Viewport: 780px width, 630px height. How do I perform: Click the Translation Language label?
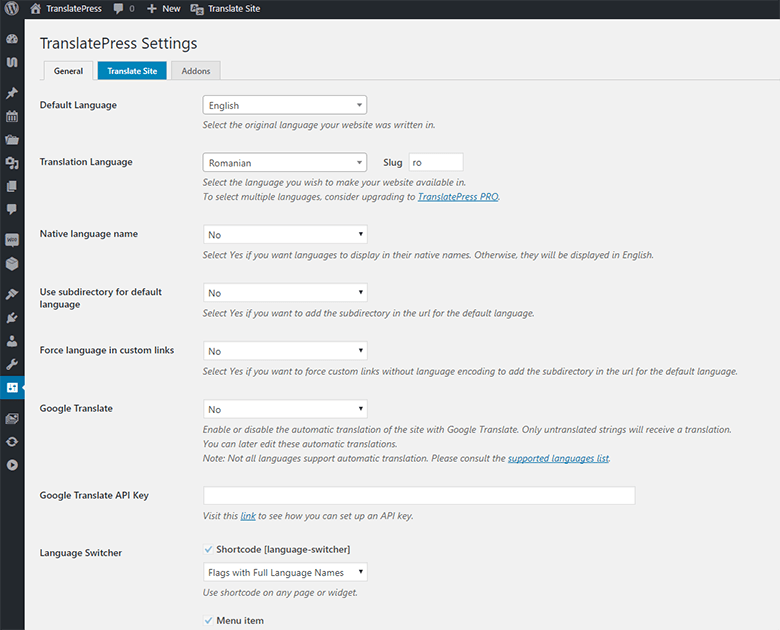click(x=86, y=162)
